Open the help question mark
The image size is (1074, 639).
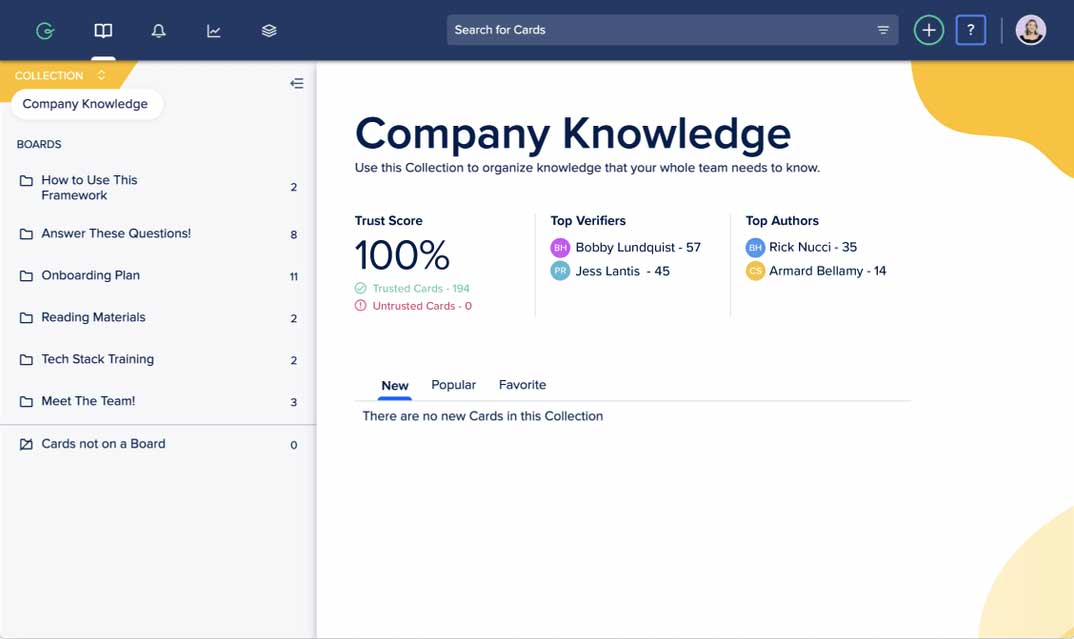[970, 30]
